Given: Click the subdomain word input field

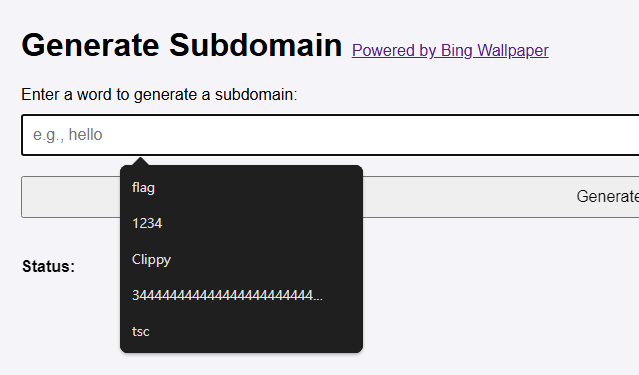Looking at the screenshot, I should 330,135.
